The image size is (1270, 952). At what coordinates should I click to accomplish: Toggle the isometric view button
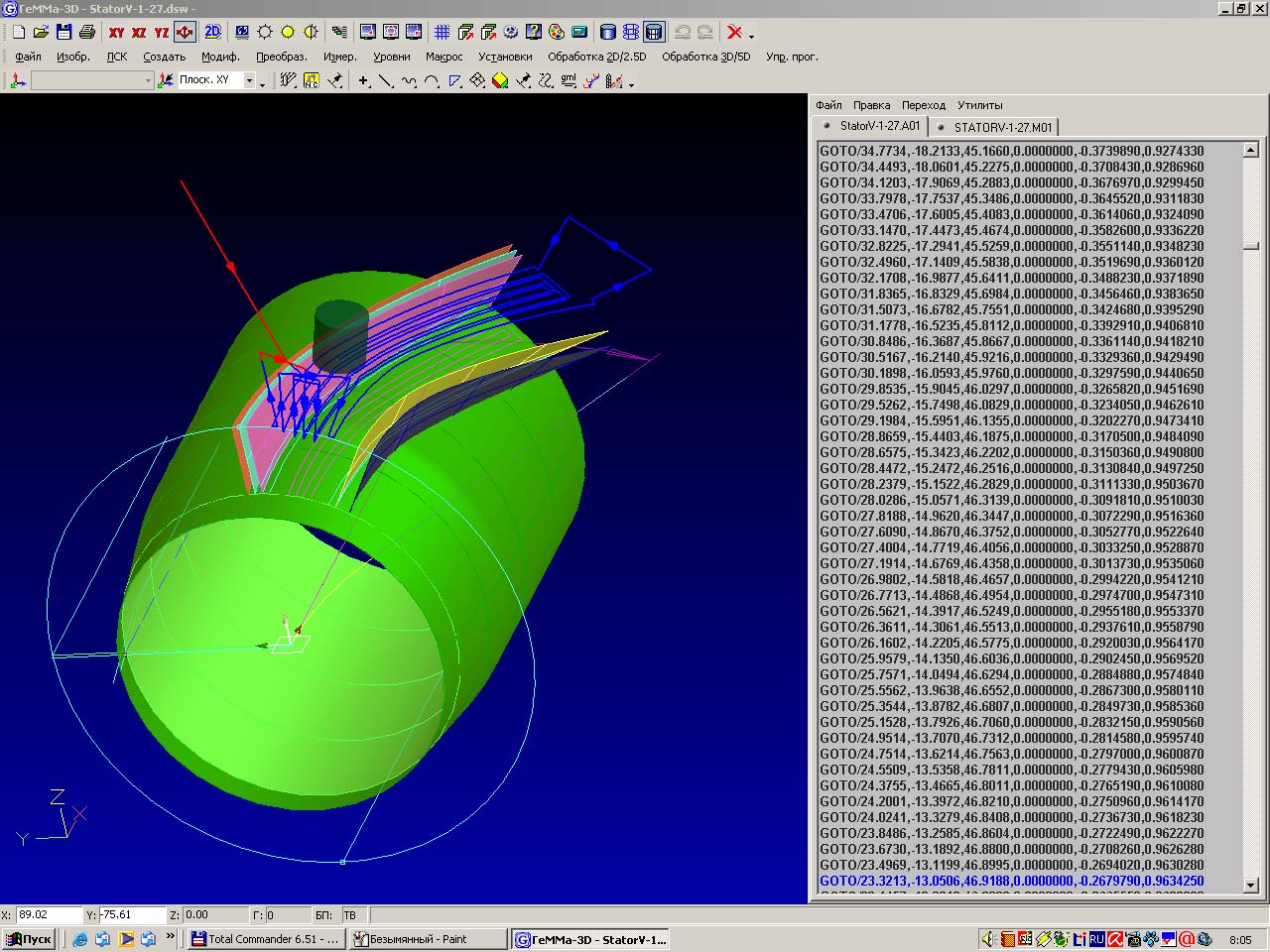[x=185, y=33]
